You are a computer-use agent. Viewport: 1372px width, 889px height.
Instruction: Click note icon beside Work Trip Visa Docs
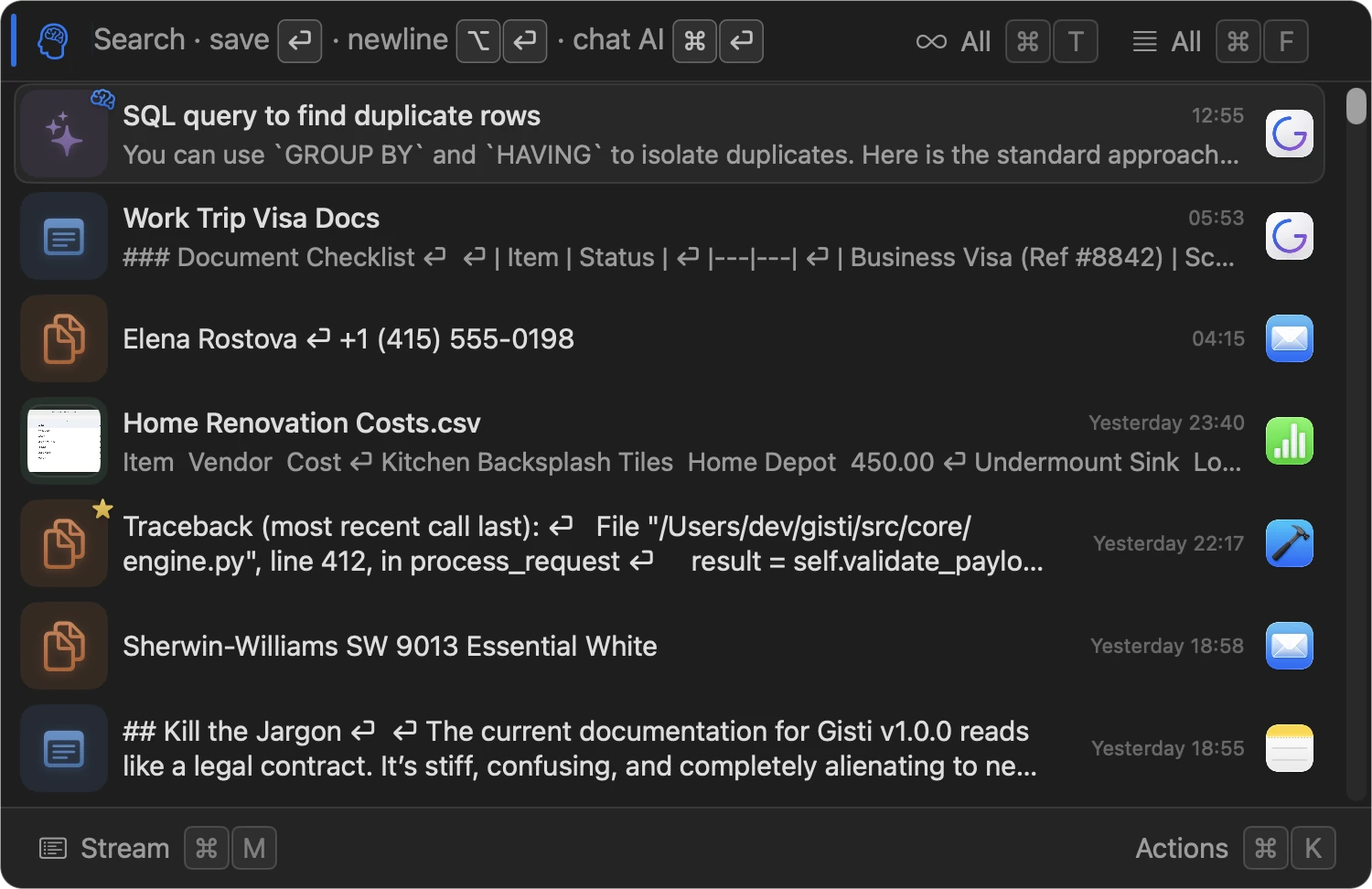(64, 236)
